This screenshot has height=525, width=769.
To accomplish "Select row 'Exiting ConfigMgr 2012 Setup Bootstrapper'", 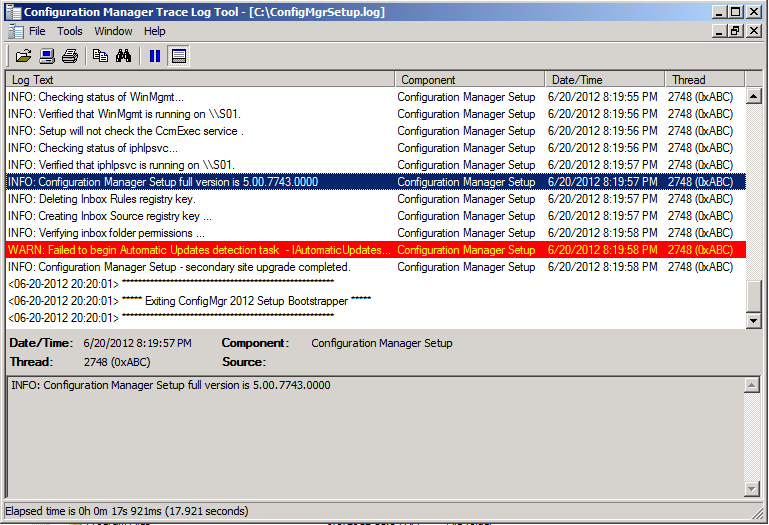I will tap(376, 301).
